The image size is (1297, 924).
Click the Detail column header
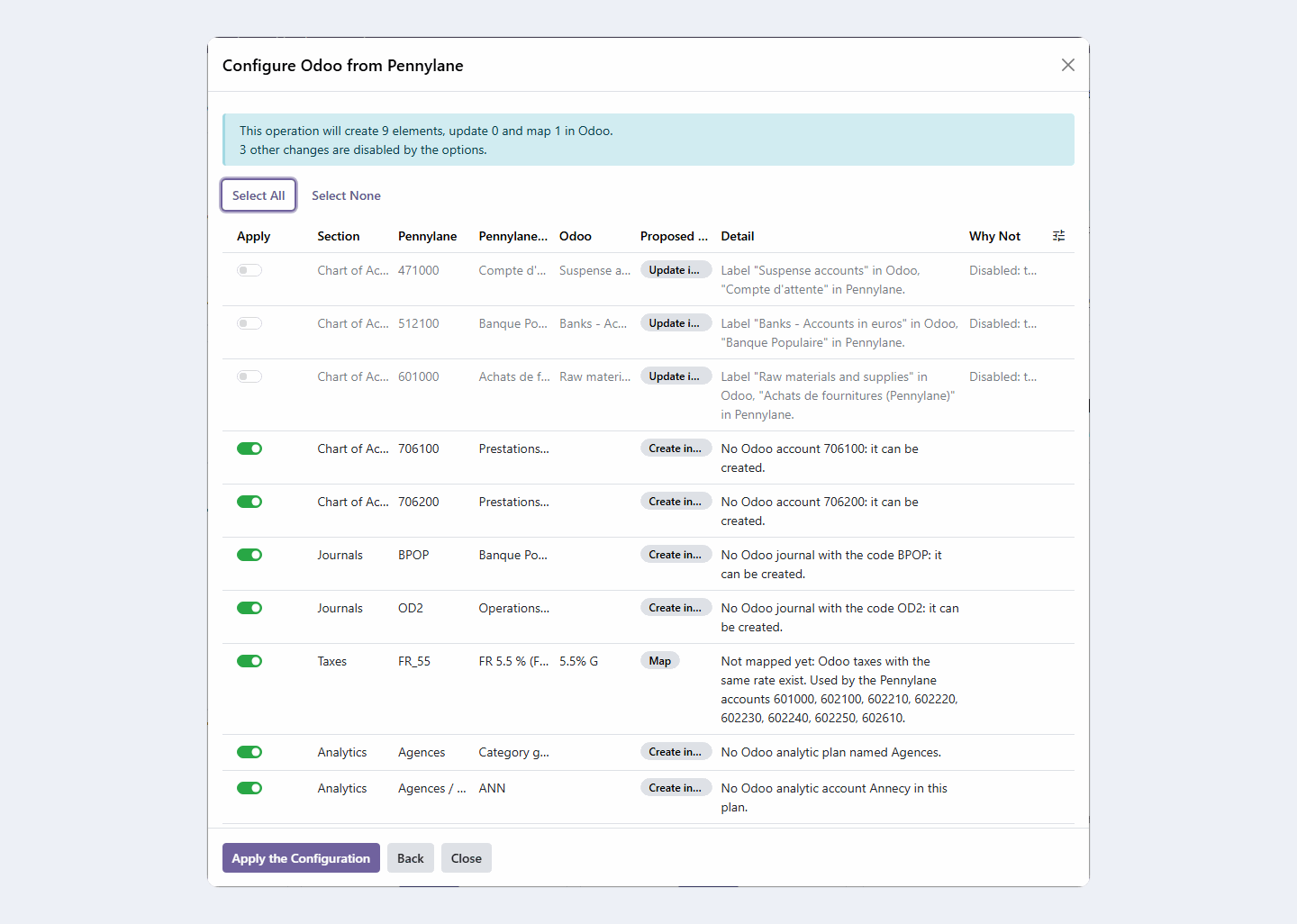[738, 236]
